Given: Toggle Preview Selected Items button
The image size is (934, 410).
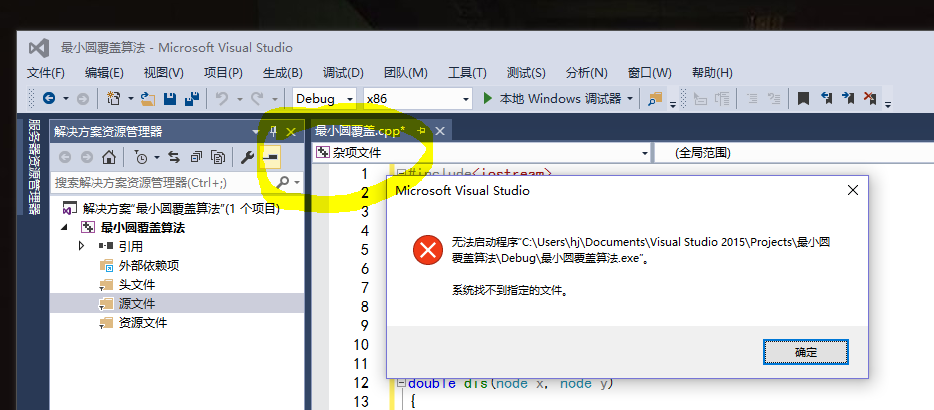Looking at the screenshot, I should (271, 157).
